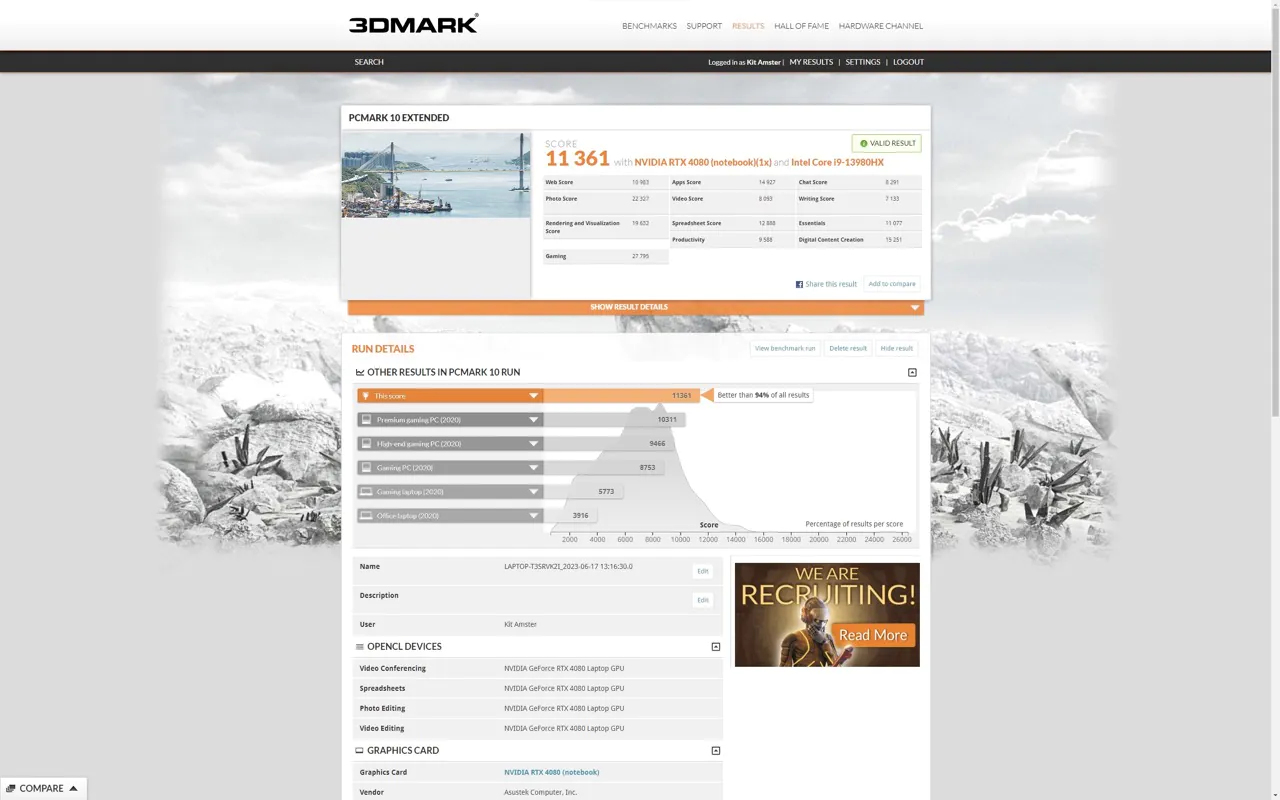Click the list icon beside OpenCL Devices

pos(360,647)
